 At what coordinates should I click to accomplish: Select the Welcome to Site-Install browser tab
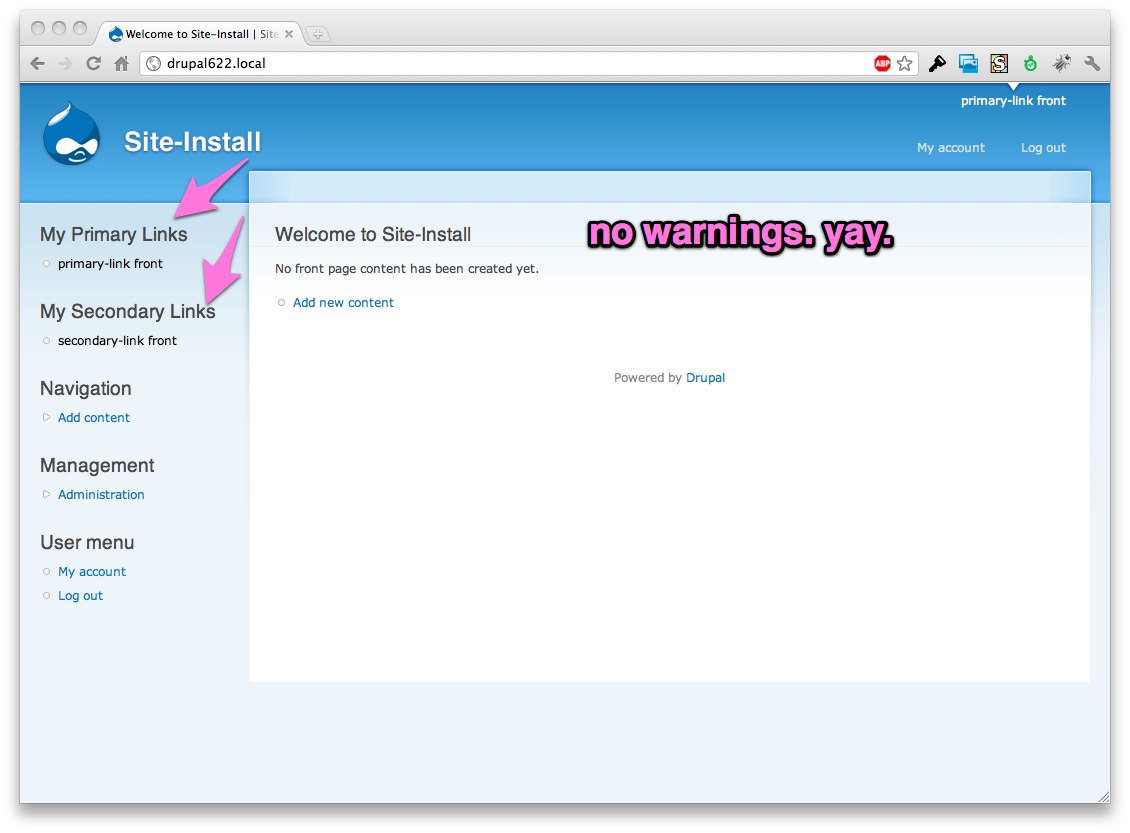(200, 34)
